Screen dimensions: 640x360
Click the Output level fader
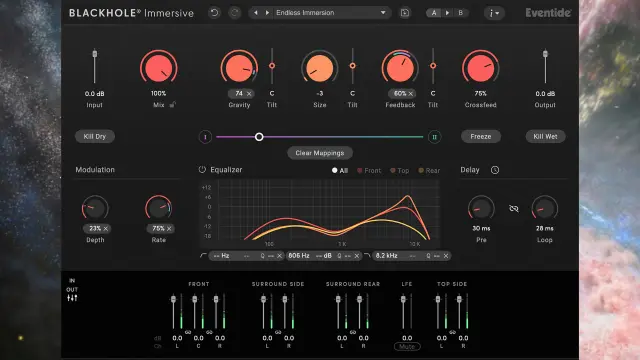(545, 54)
